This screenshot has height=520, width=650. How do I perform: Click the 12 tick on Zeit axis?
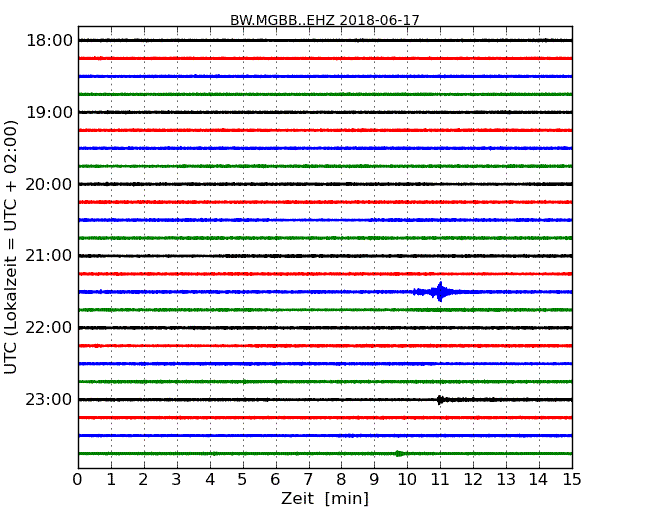click(473, 480)
